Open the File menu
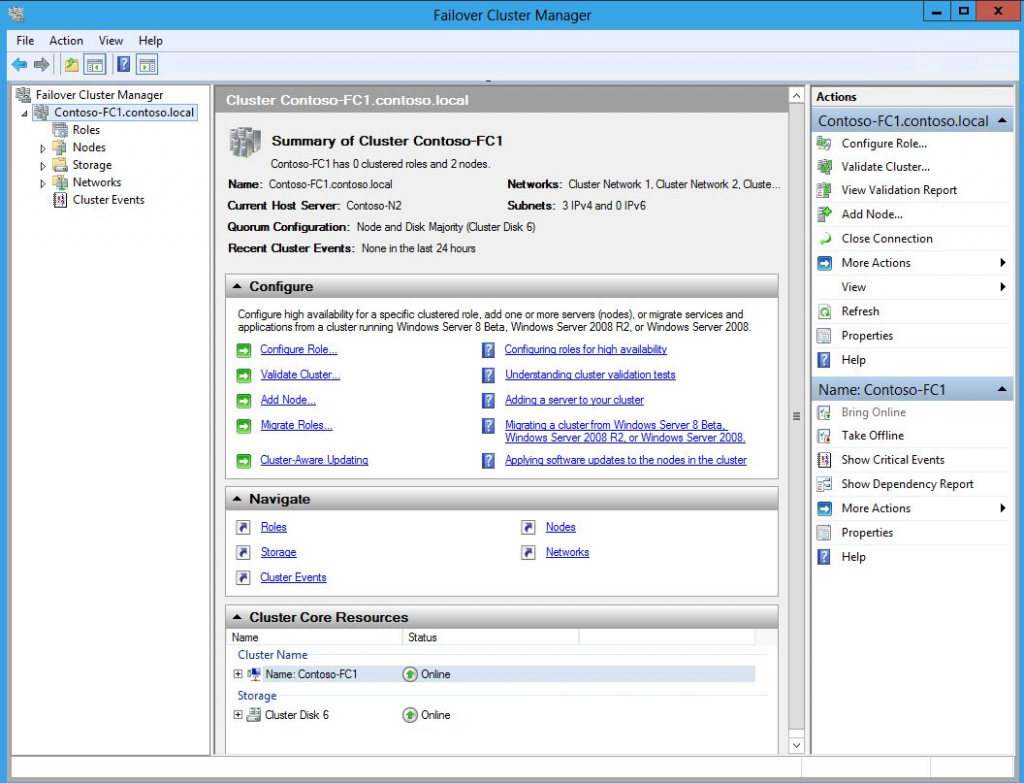The width and height of the screenshot is (1024, 783). click(25, 40)
